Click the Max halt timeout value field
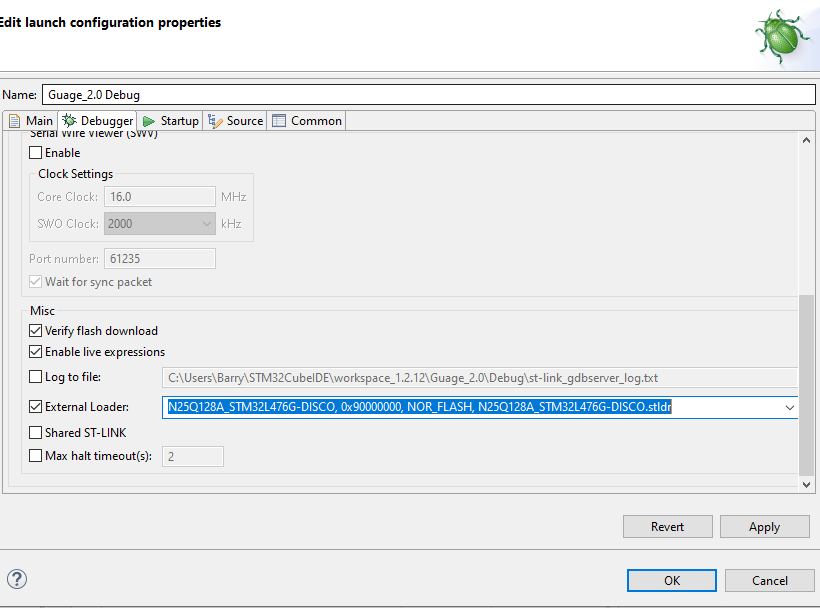 tap(193, 456)
